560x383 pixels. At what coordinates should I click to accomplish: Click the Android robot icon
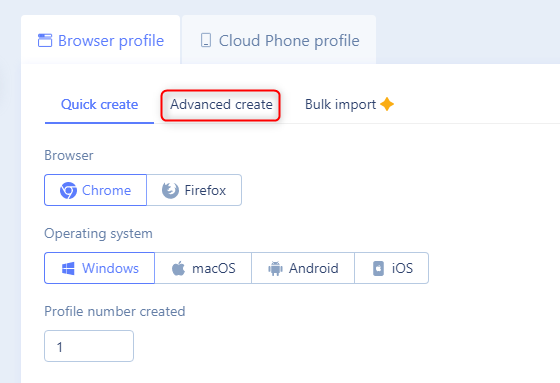pyautogui.click(x=275, y=268)
